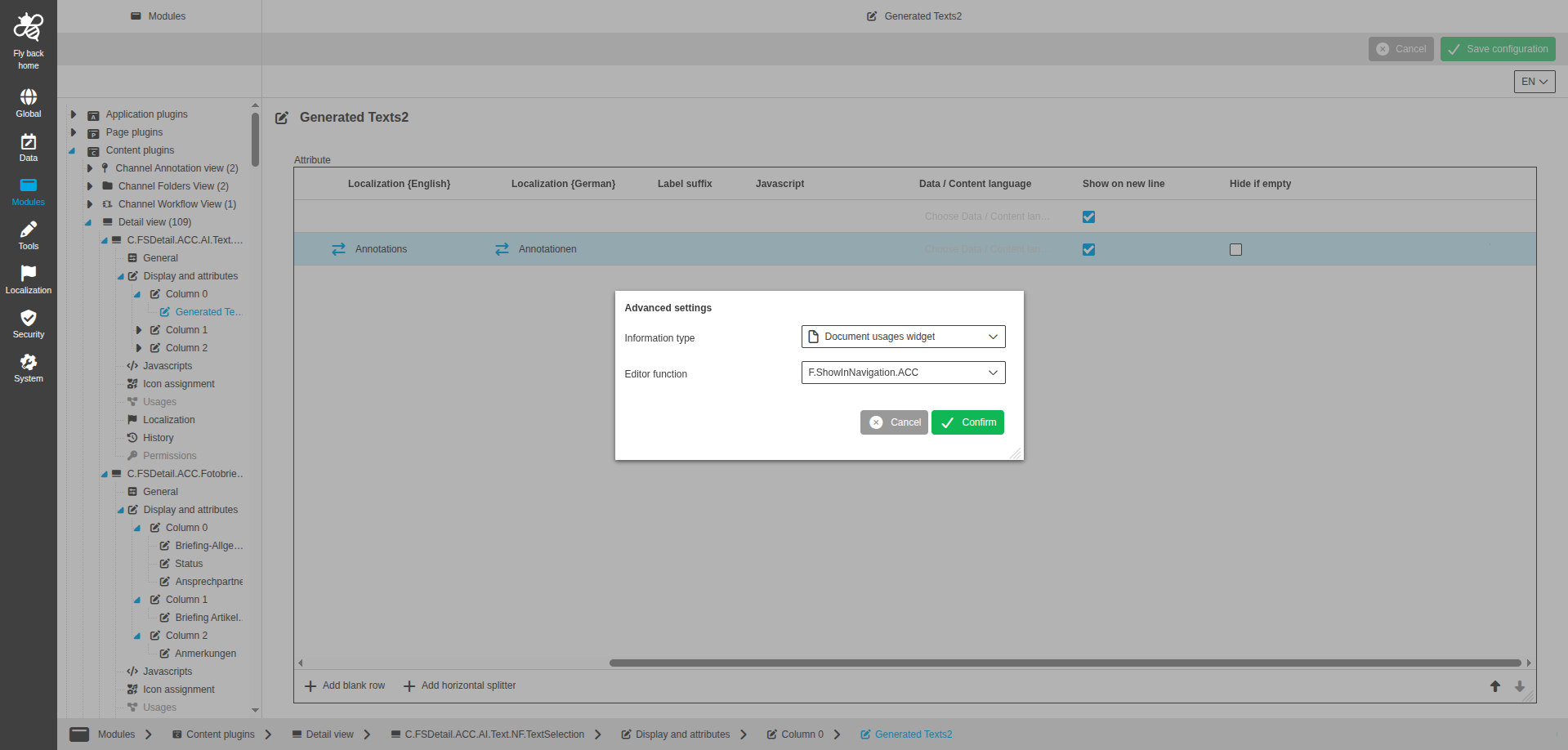Click the Modules icon in sidebar
This screenshot has height=750, width=1568.
29,185
